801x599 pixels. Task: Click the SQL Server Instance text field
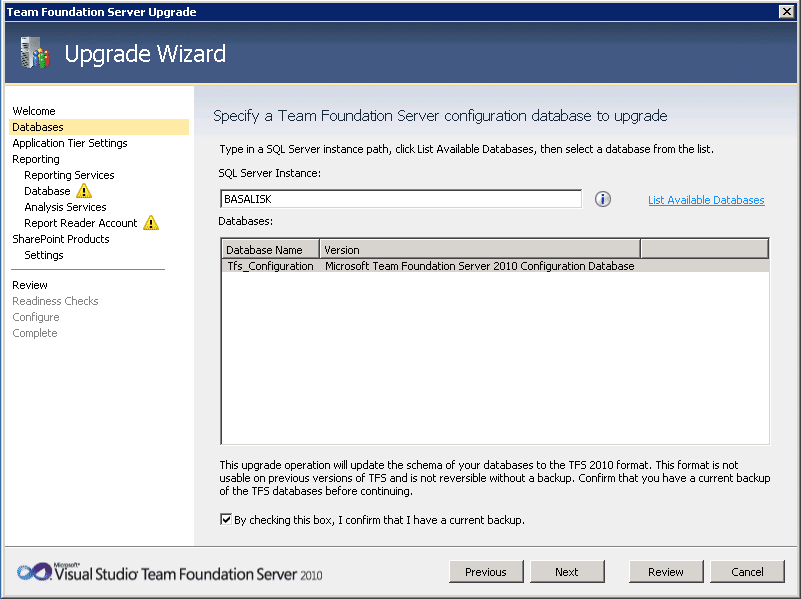click(x=401, y=199)
